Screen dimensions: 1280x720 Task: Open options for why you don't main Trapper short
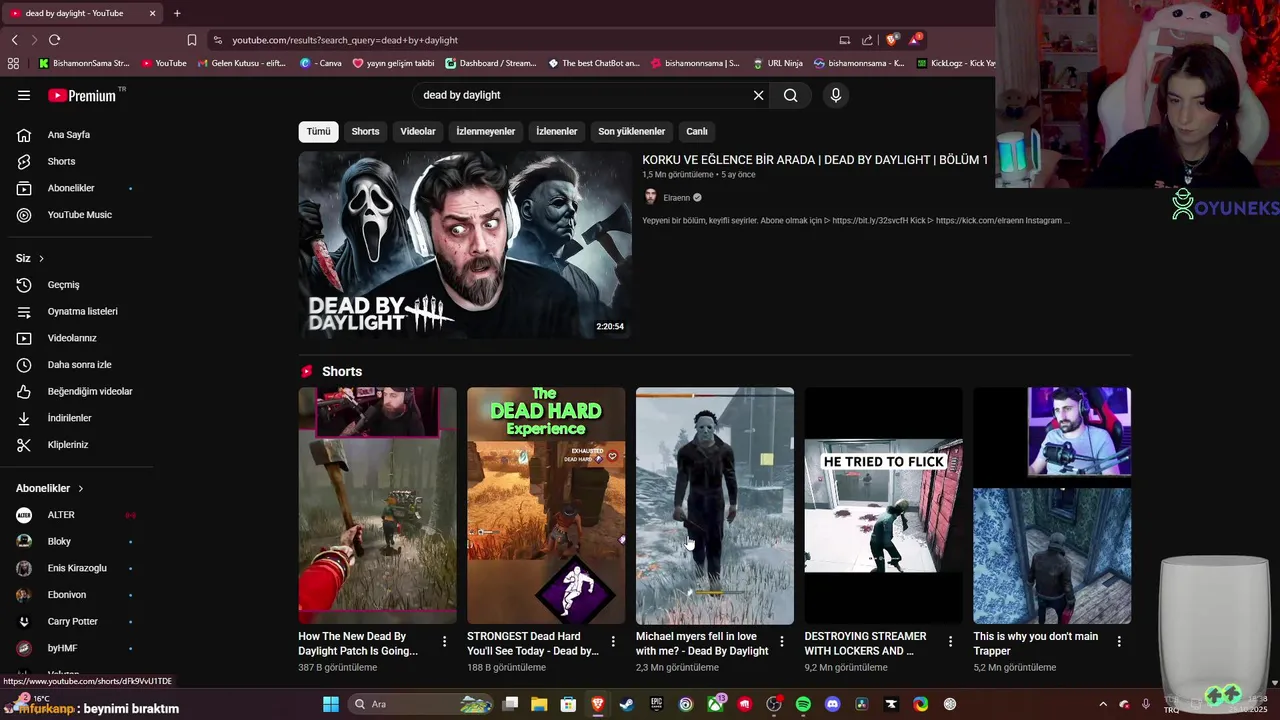(1119, 641)
